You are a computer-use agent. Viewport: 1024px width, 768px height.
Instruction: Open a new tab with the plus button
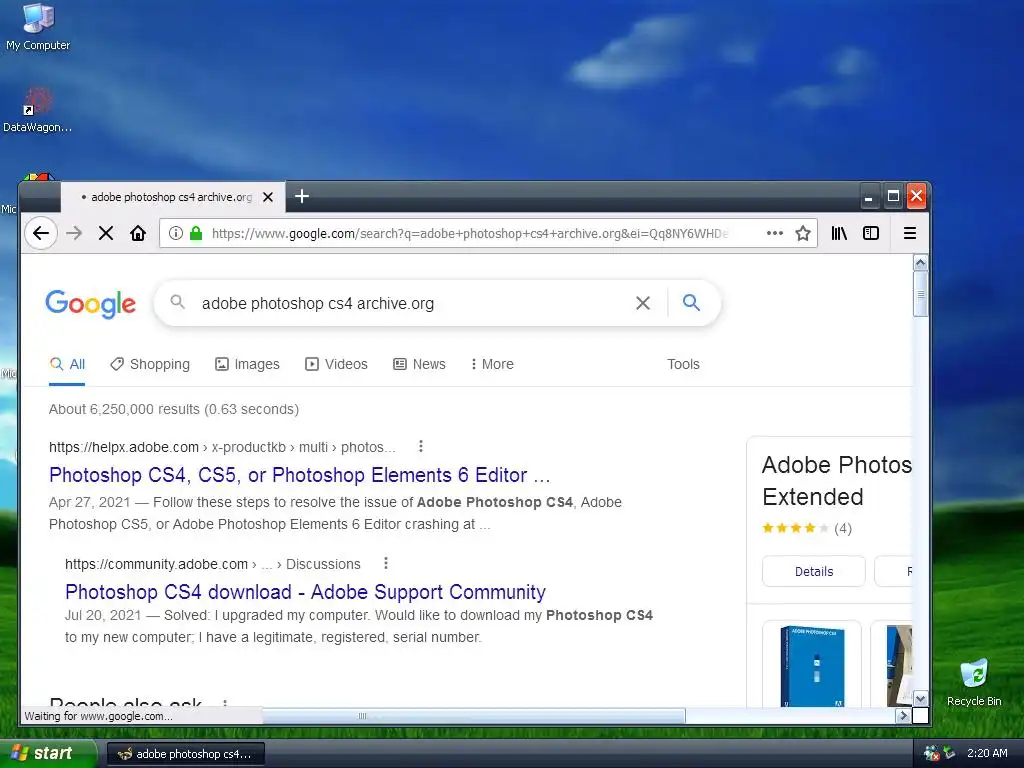pyautogui.click(x=302, y=196)
